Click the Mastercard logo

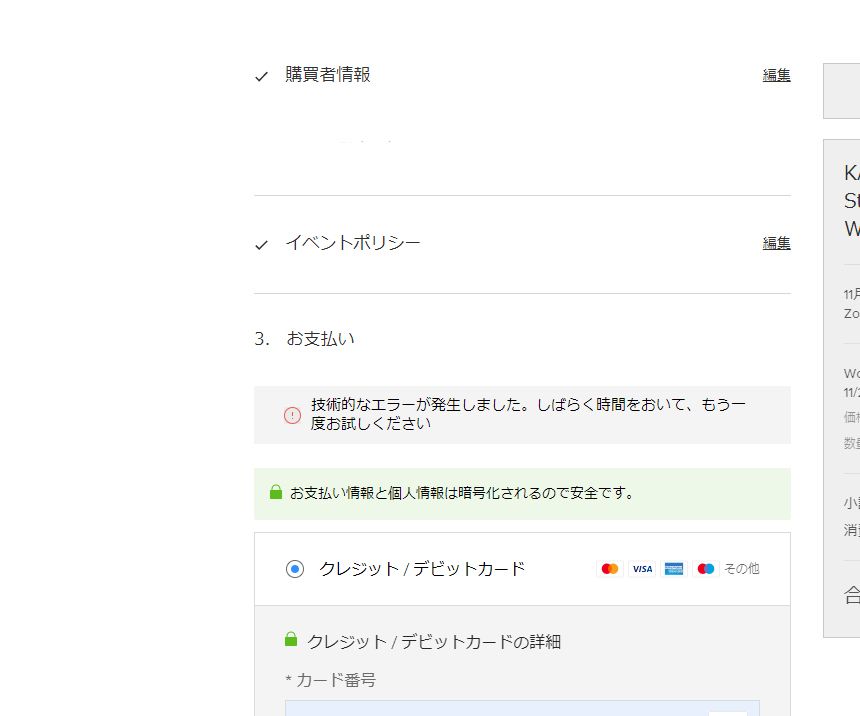click(x=610, y=569)
